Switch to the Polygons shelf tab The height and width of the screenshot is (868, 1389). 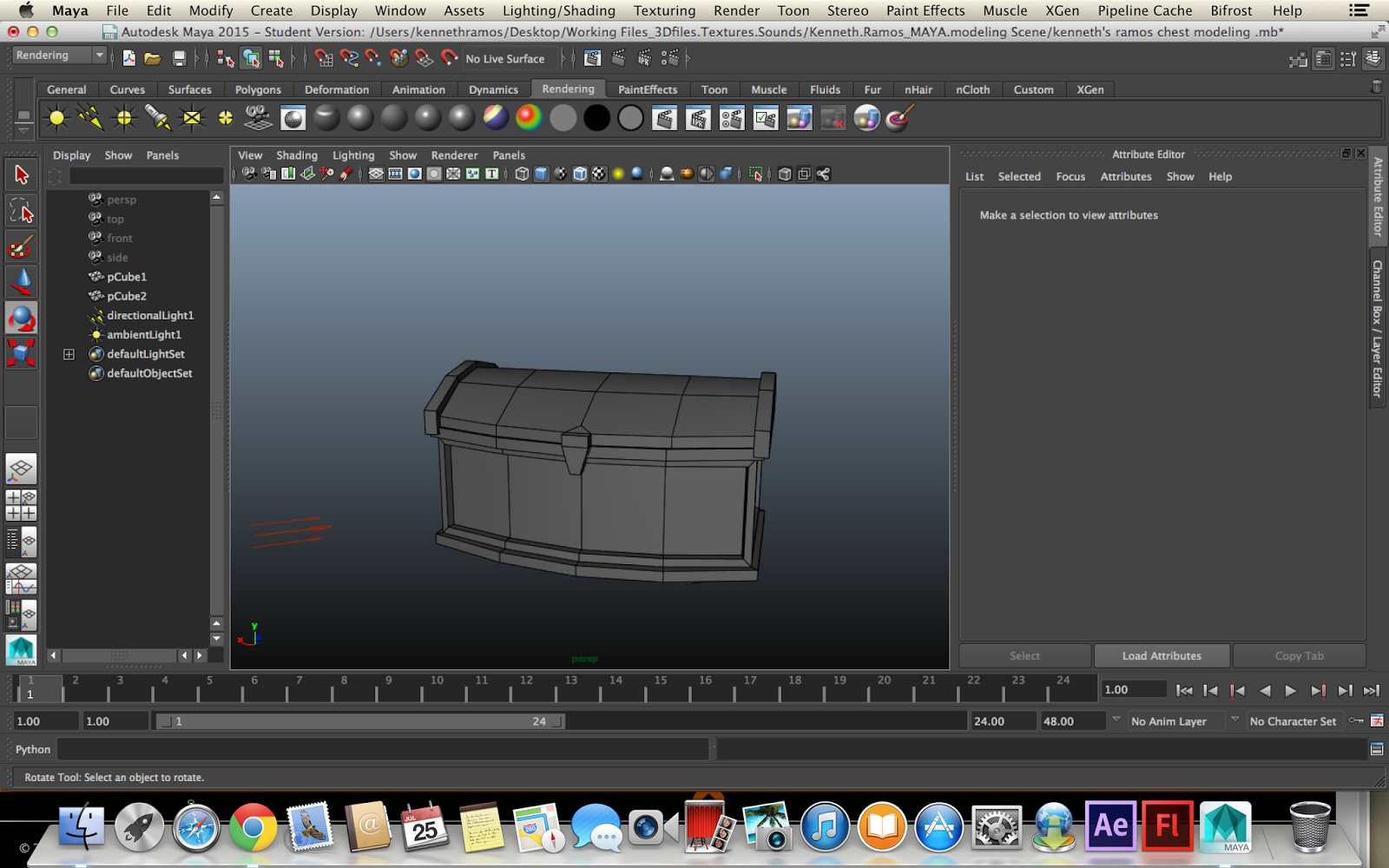point(257,89)
